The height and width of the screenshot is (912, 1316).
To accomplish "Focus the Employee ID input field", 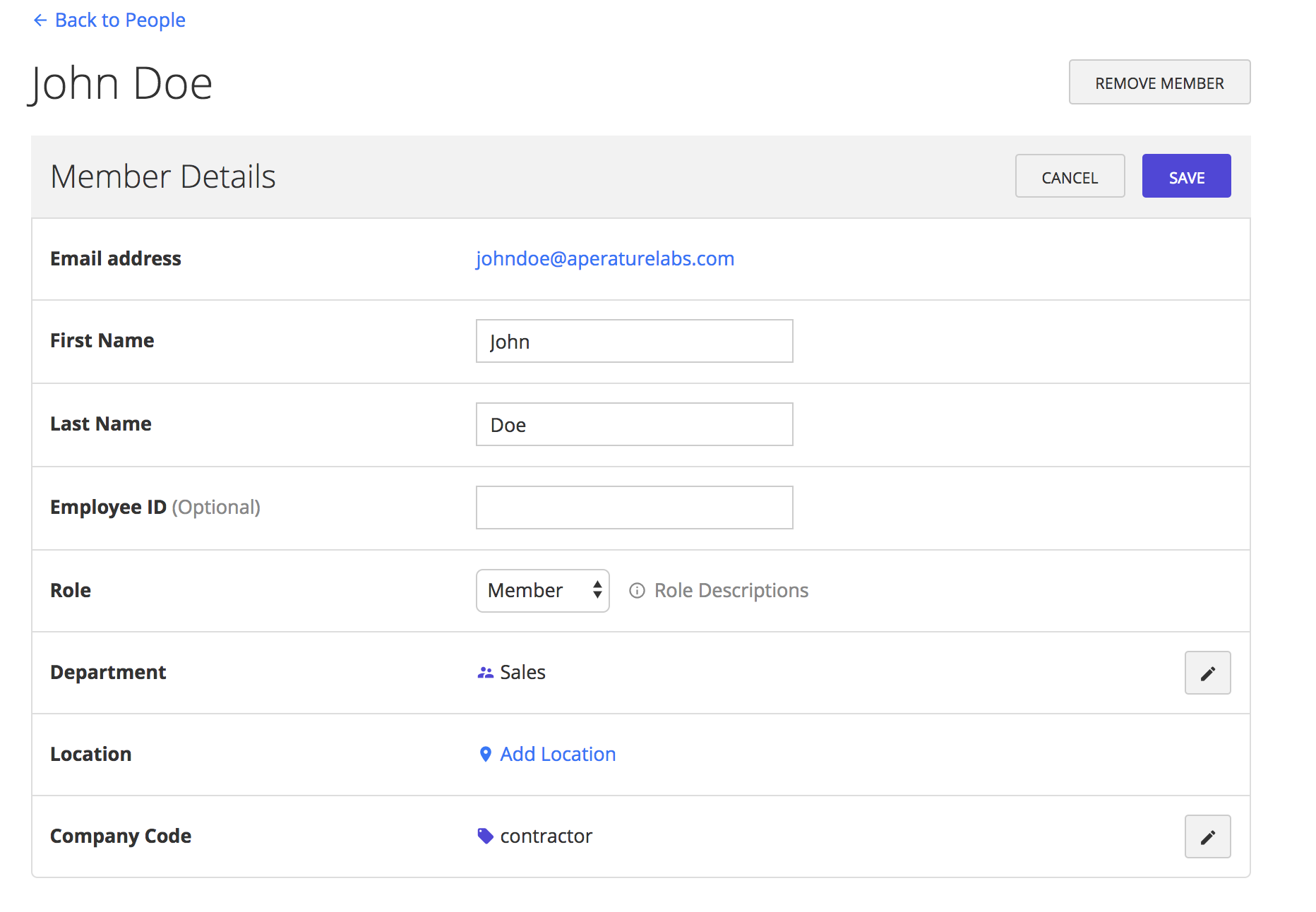I will 634,508.
